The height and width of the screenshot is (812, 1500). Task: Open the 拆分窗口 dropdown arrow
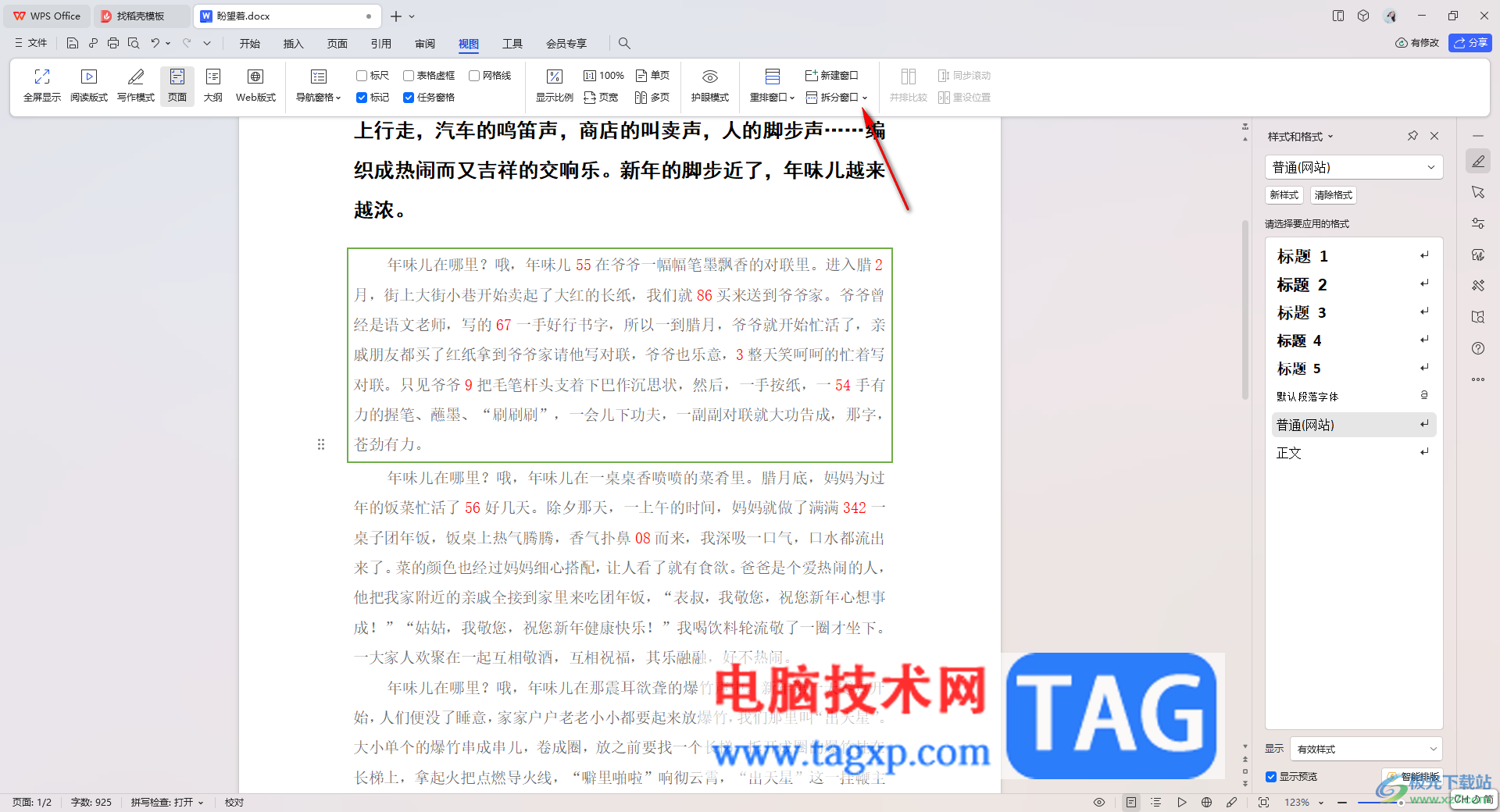[865, 98]
